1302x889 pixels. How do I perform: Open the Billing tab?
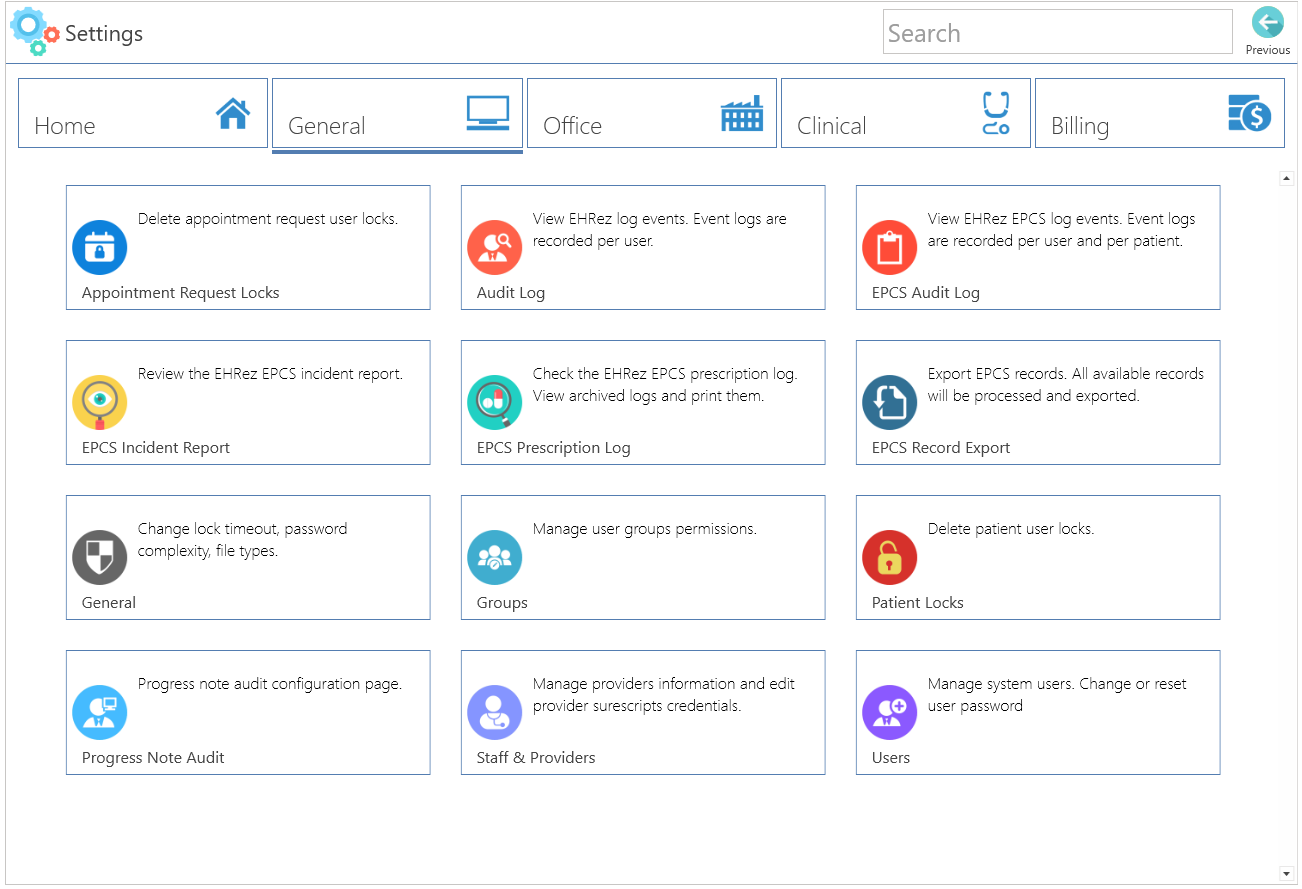(x=1160, y=113)
